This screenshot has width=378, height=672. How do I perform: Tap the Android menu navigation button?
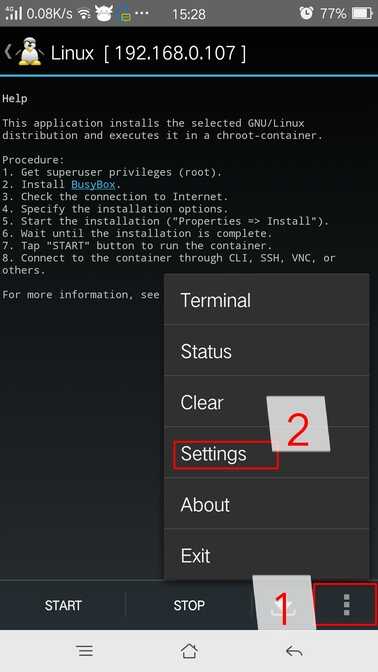[x=85, y=651]
